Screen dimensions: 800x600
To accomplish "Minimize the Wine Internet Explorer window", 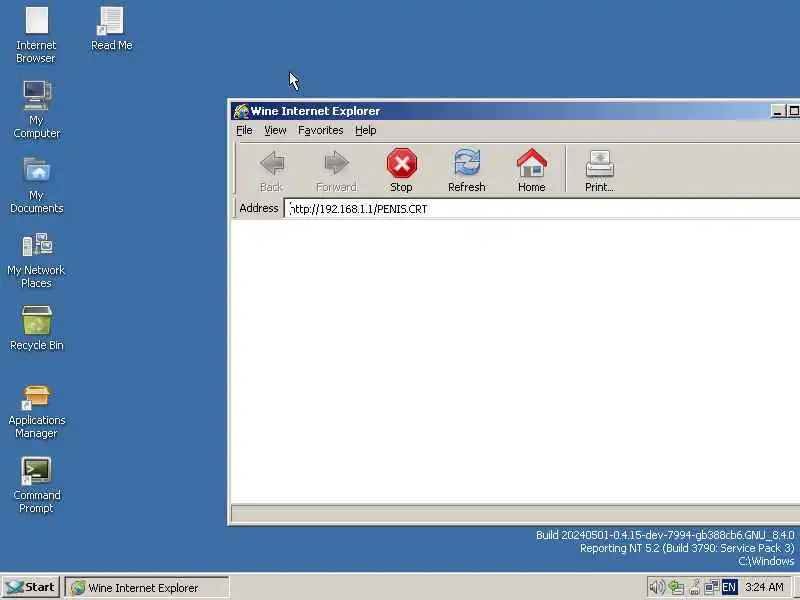I will (778, 111).
